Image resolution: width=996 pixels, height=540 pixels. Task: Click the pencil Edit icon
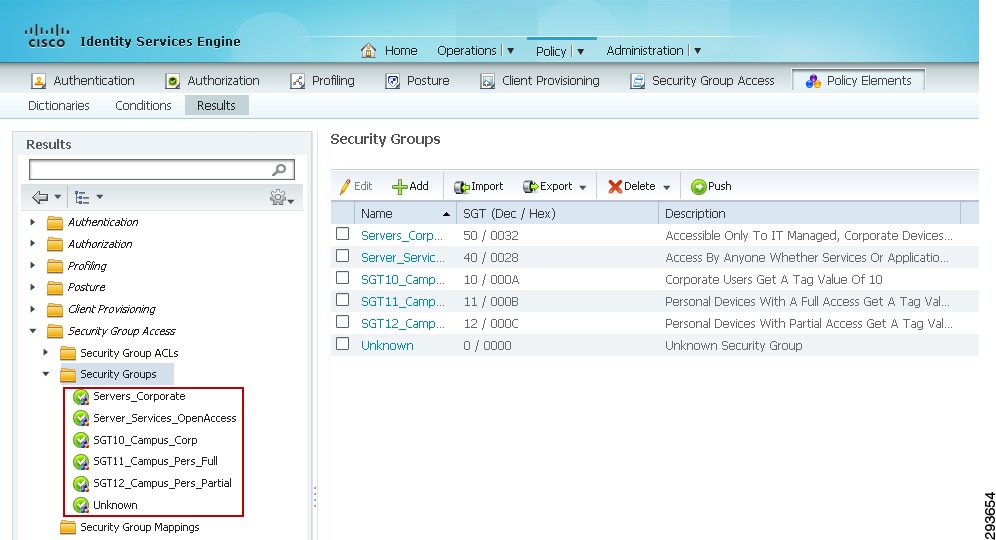coord(345,186)
